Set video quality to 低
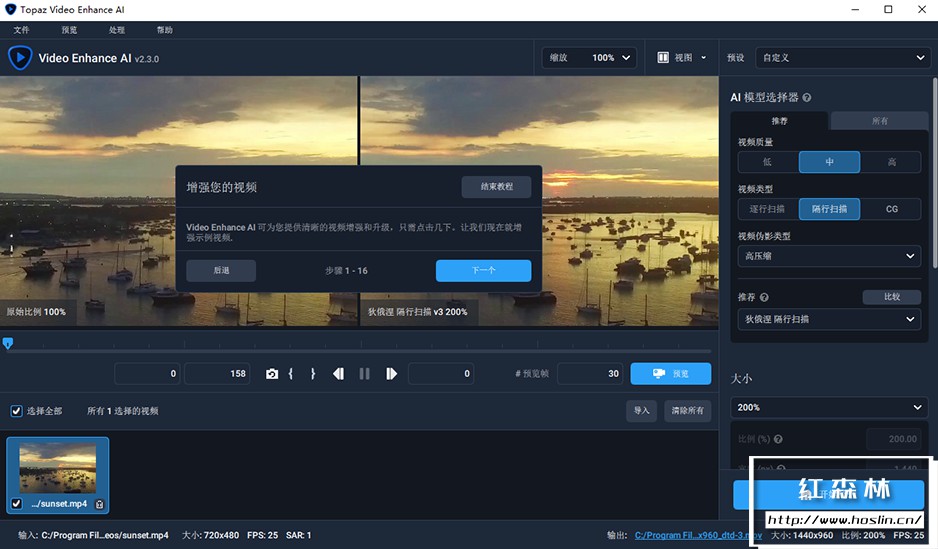Viewport: 938px width, 549px height. pyautogui.click(x=768, y=162)
